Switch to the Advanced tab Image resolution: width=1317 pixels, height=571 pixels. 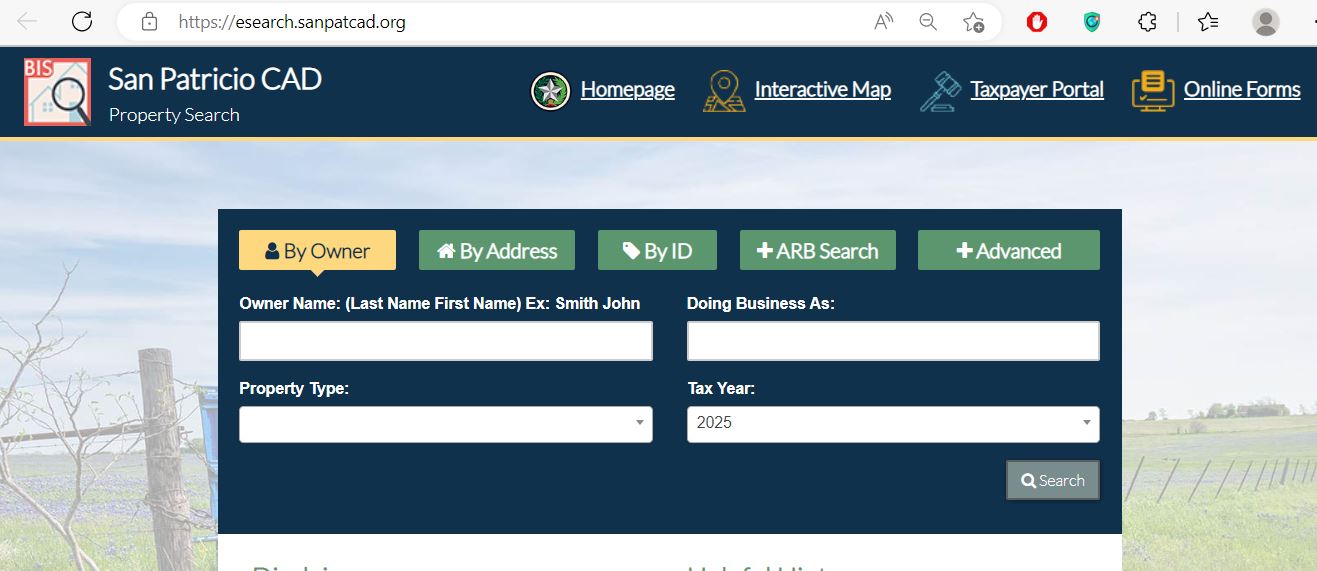1009,250
